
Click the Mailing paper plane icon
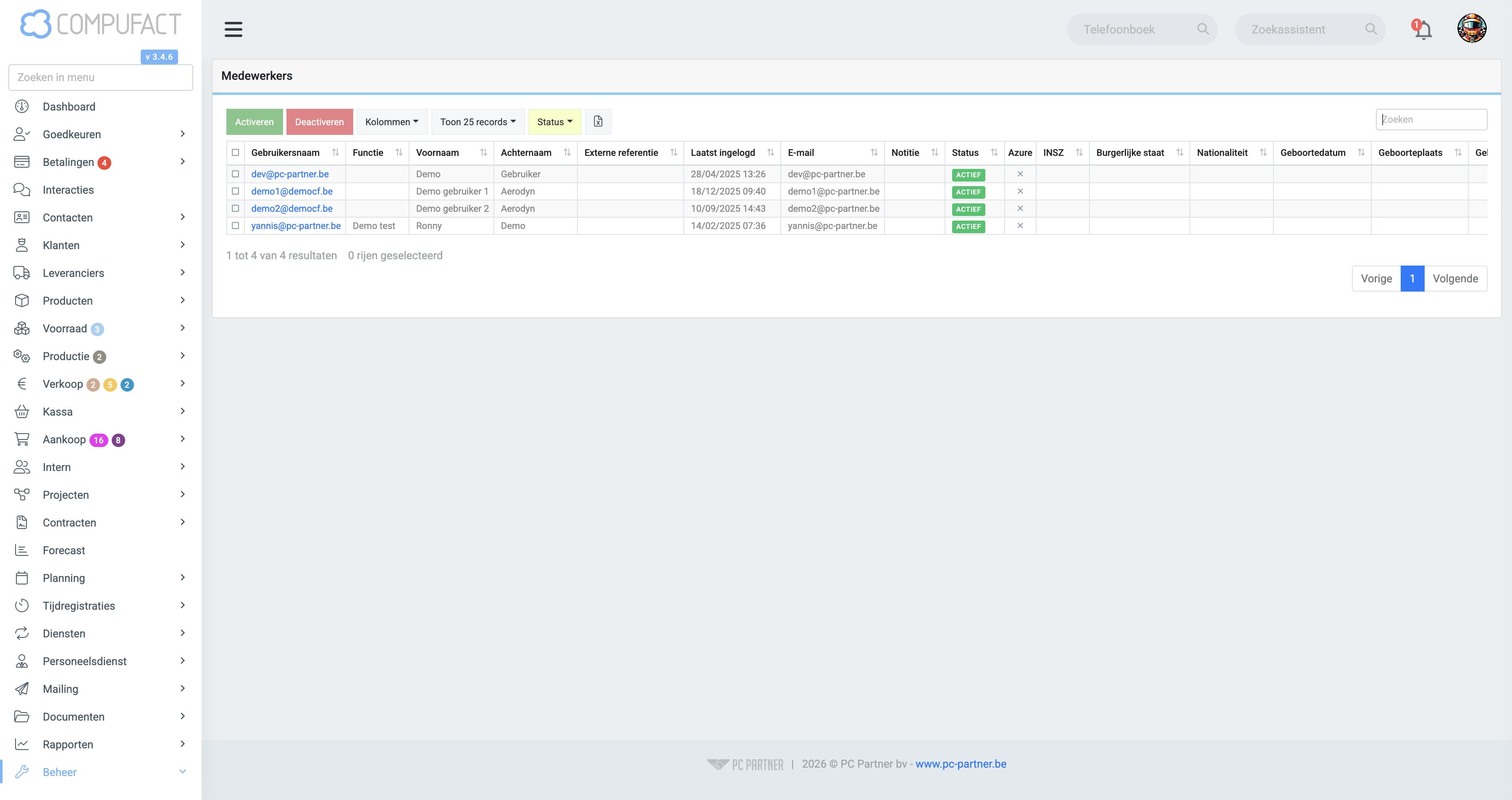click(x=22, y=689)
